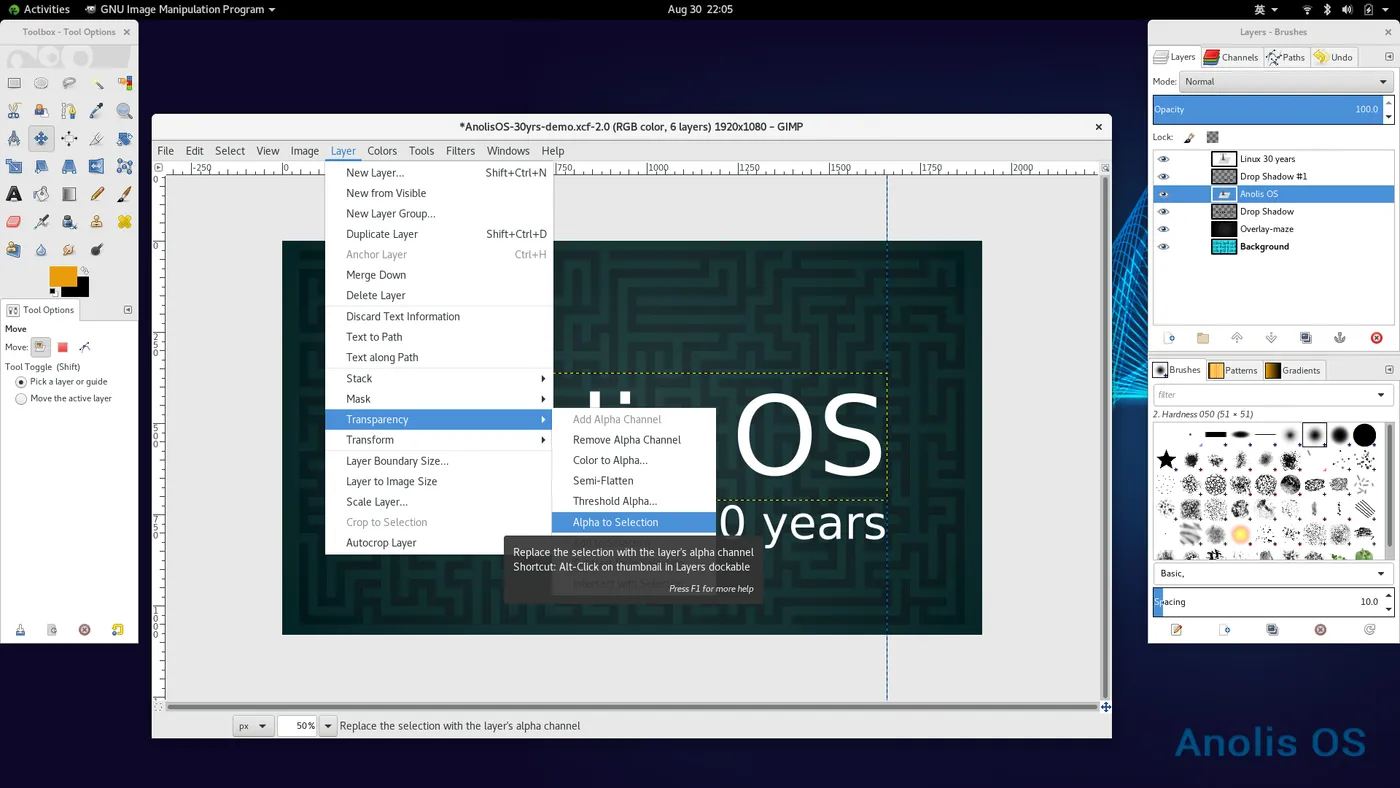Select the Scissors Select tool
This screenshot has width=1400, height=788.
coord(14,111)
